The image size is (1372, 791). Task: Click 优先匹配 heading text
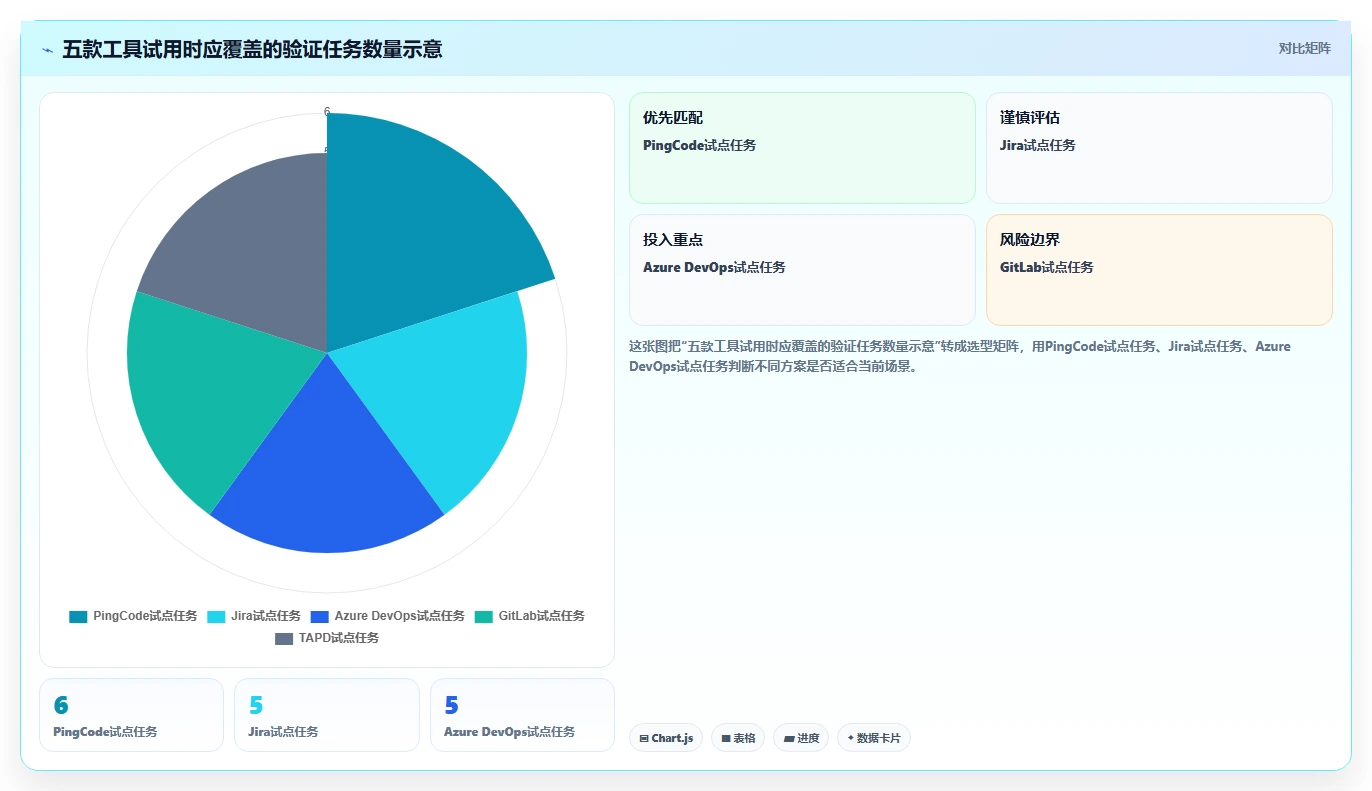click(x=673, y=118)
